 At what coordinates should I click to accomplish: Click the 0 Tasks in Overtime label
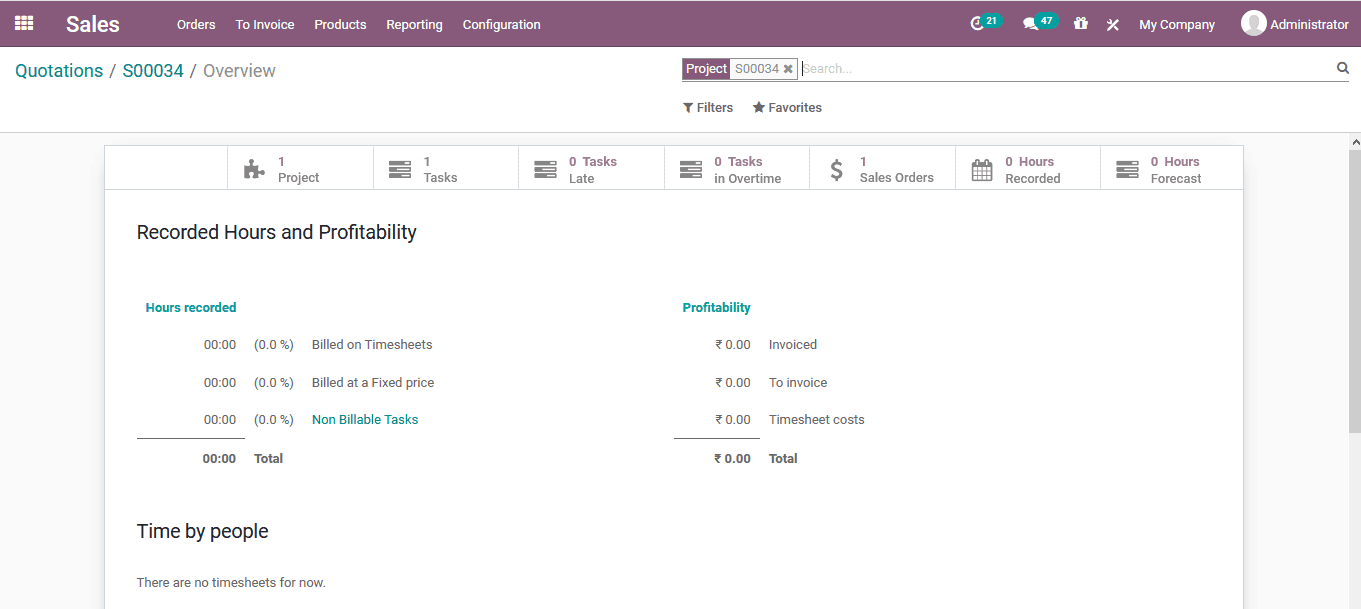[x=748, y=169]
